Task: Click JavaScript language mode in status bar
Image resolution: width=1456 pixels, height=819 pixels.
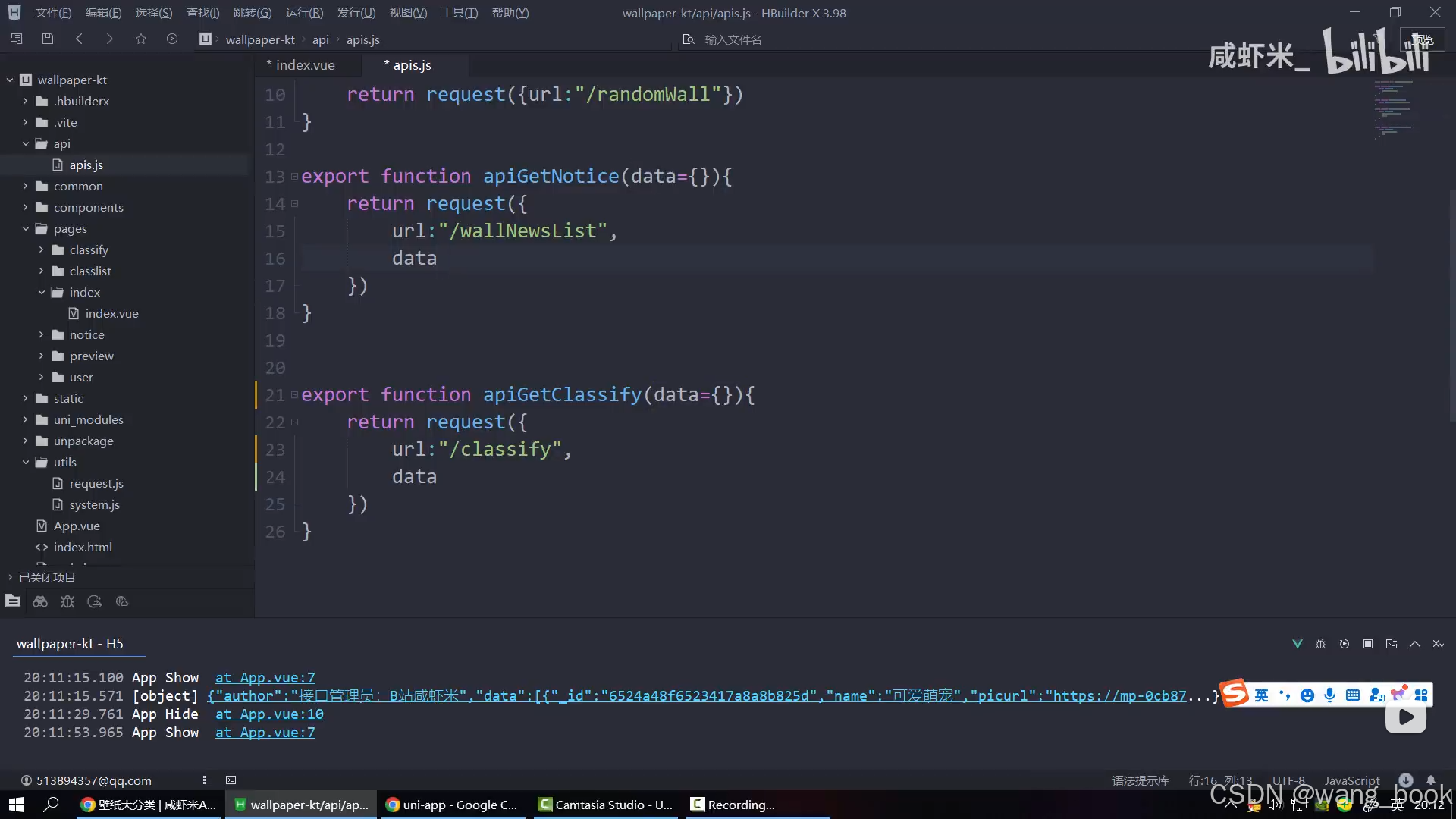Action: tap(1351, 780)
